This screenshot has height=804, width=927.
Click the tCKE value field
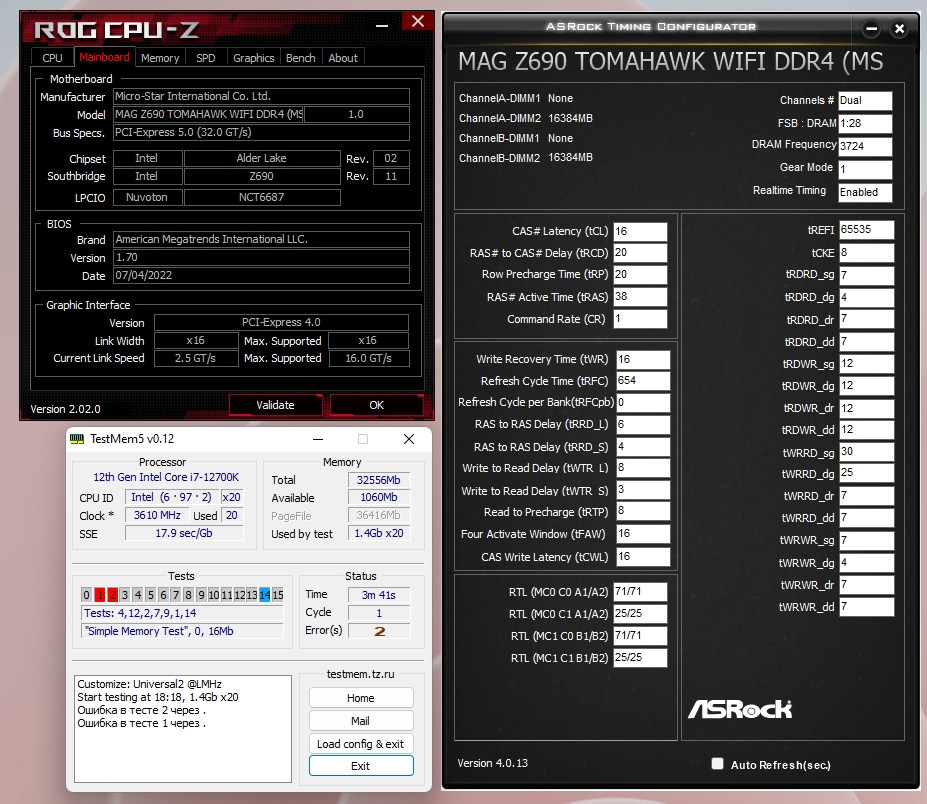coord(866,252)
